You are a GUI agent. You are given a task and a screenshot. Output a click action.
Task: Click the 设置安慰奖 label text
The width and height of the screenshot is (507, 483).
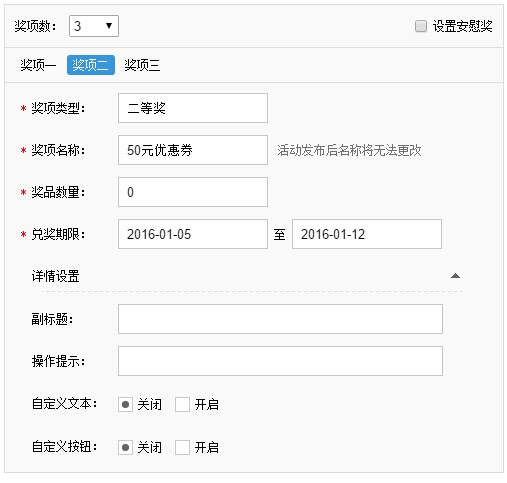click(463, 26)
